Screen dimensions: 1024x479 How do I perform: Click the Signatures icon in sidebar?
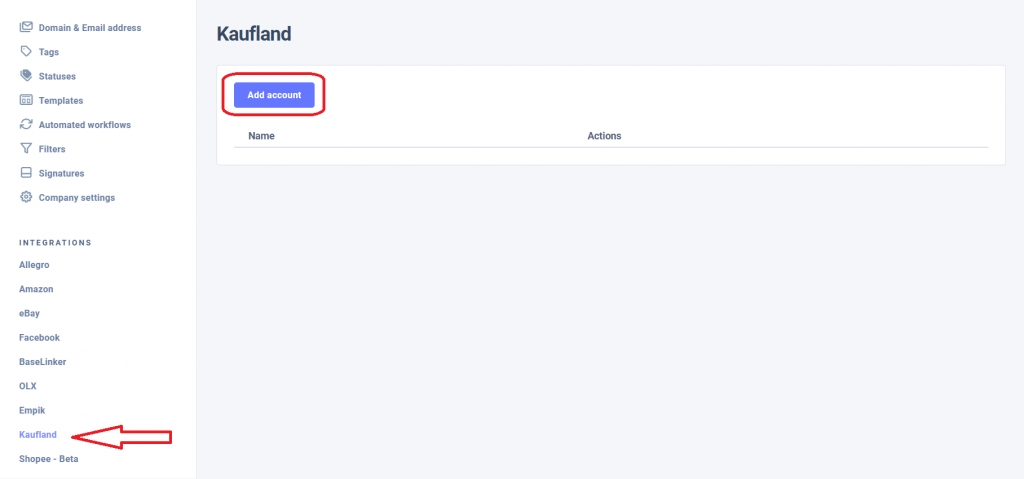tap(26, 173)
